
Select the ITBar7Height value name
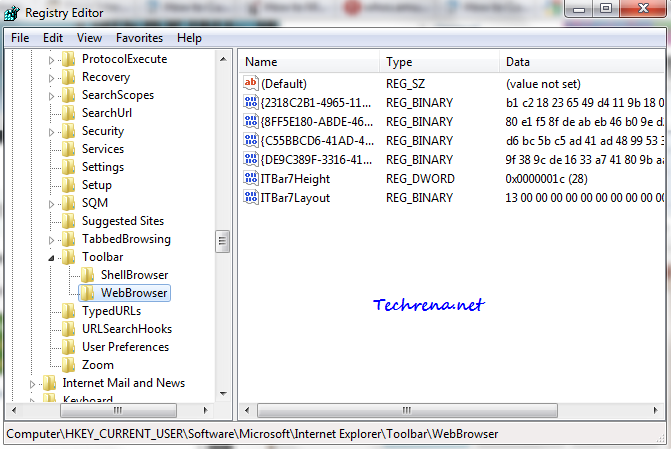point(295,178)
